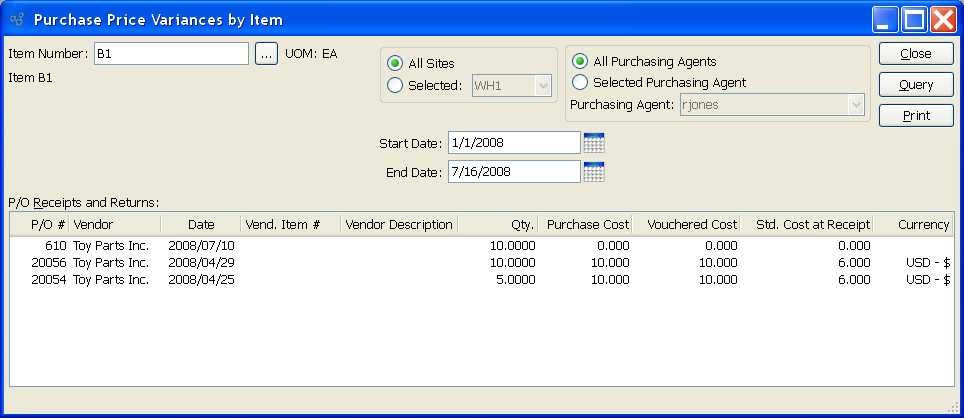
Task: Sort by the Vendor column header
Action: [x=114, y=225]
